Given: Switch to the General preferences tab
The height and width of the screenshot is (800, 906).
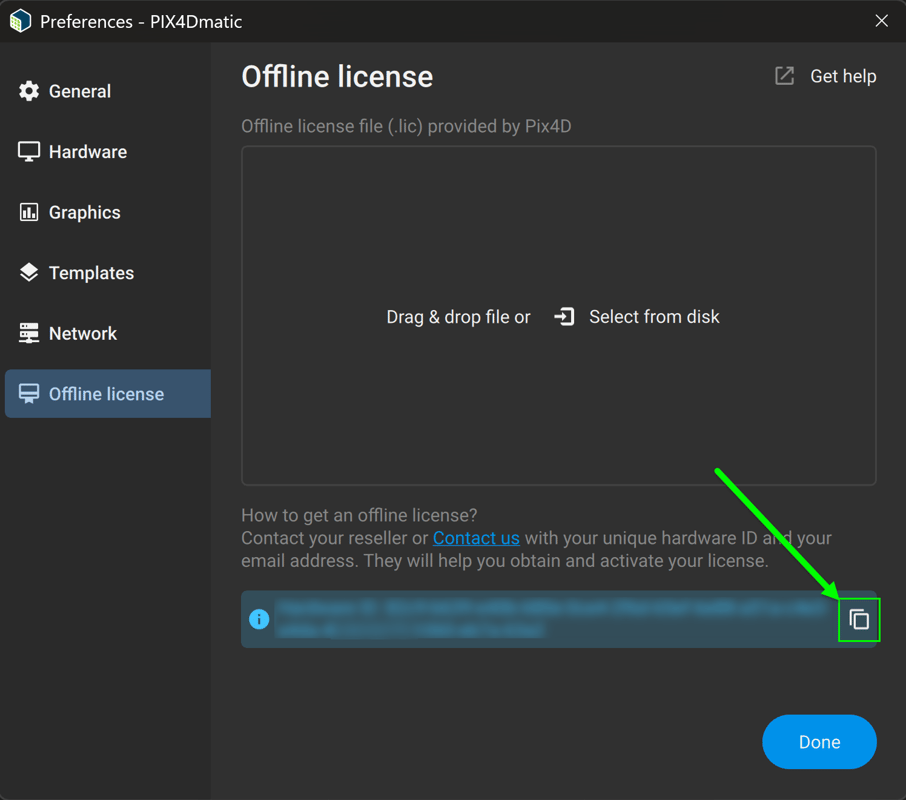Looking at the screenshot, I should pos(79,91).
